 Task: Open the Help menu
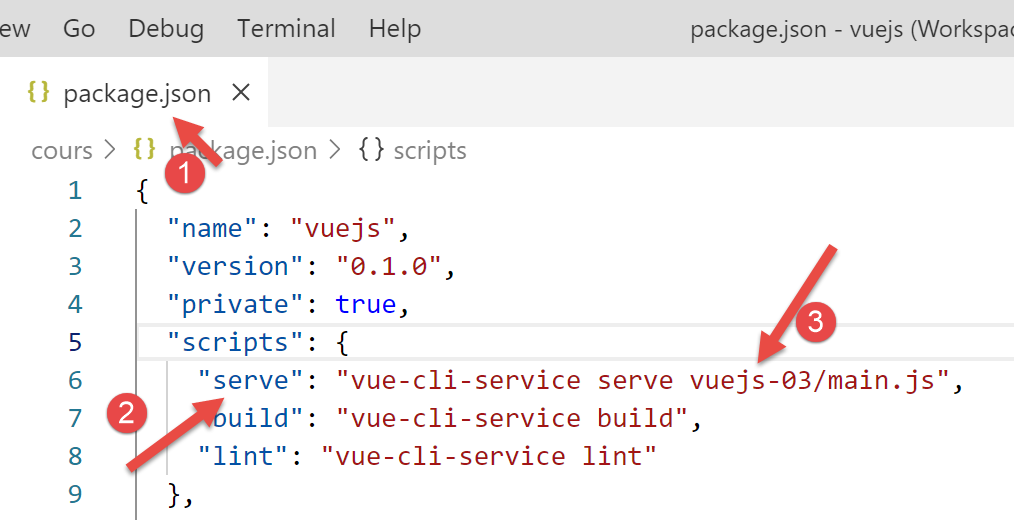coord(394,29)
